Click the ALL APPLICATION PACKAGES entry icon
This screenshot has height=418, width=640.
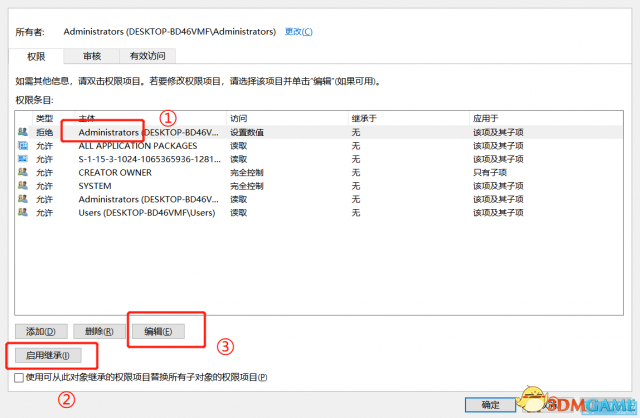coord(23,145)
